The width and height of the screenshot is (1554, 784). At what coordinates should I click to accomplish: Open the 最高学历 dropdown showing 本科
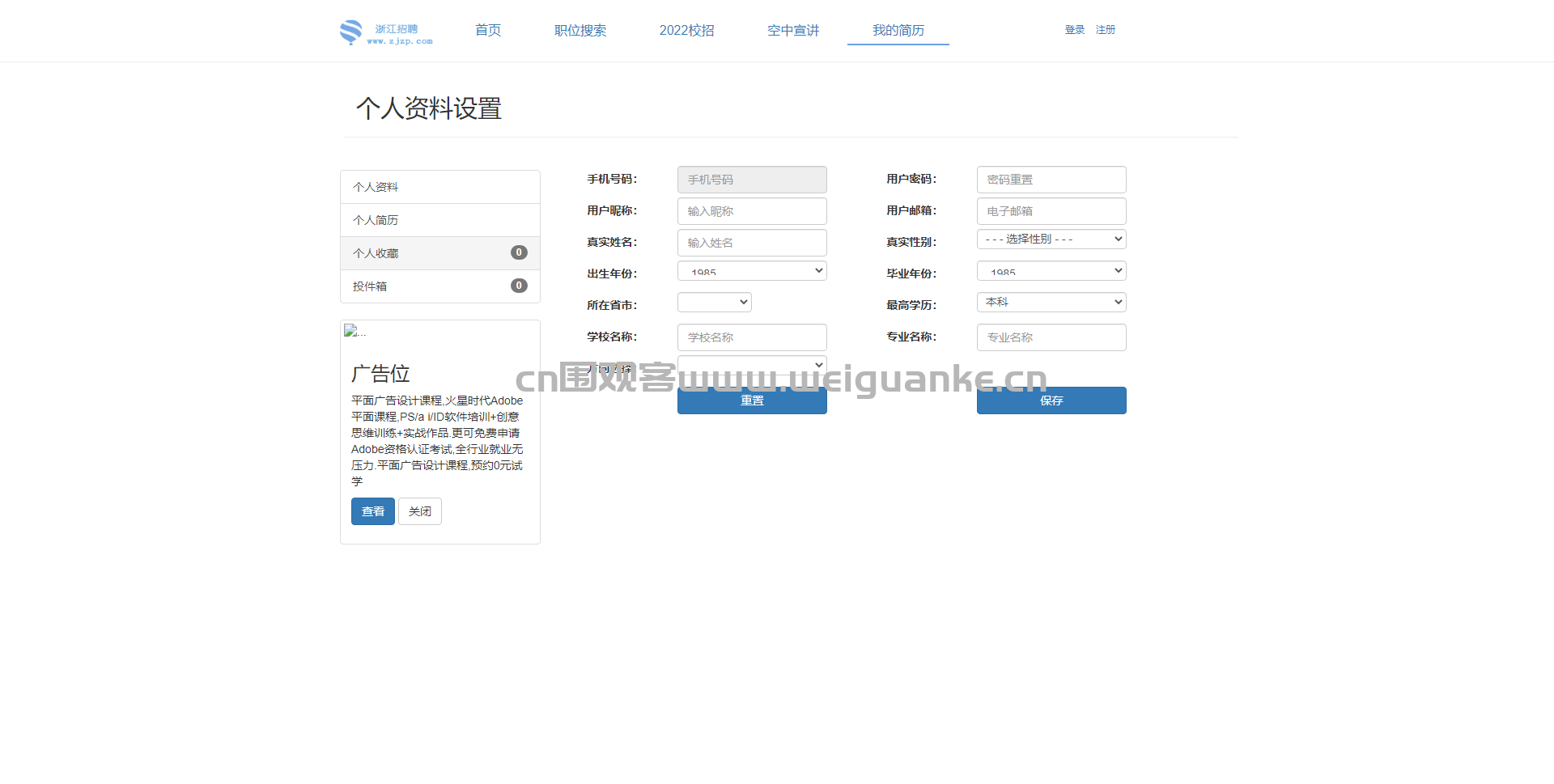tap(1051, 303)
